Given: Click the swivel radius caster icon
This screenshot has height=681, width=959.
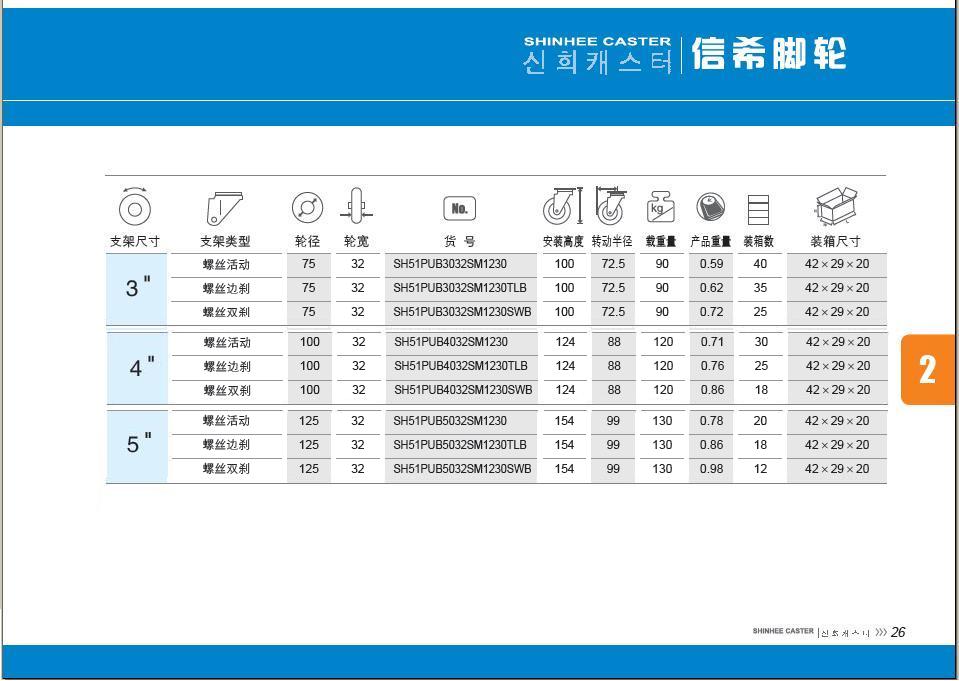Looking at the screenshot, I should tap(610, 207).
